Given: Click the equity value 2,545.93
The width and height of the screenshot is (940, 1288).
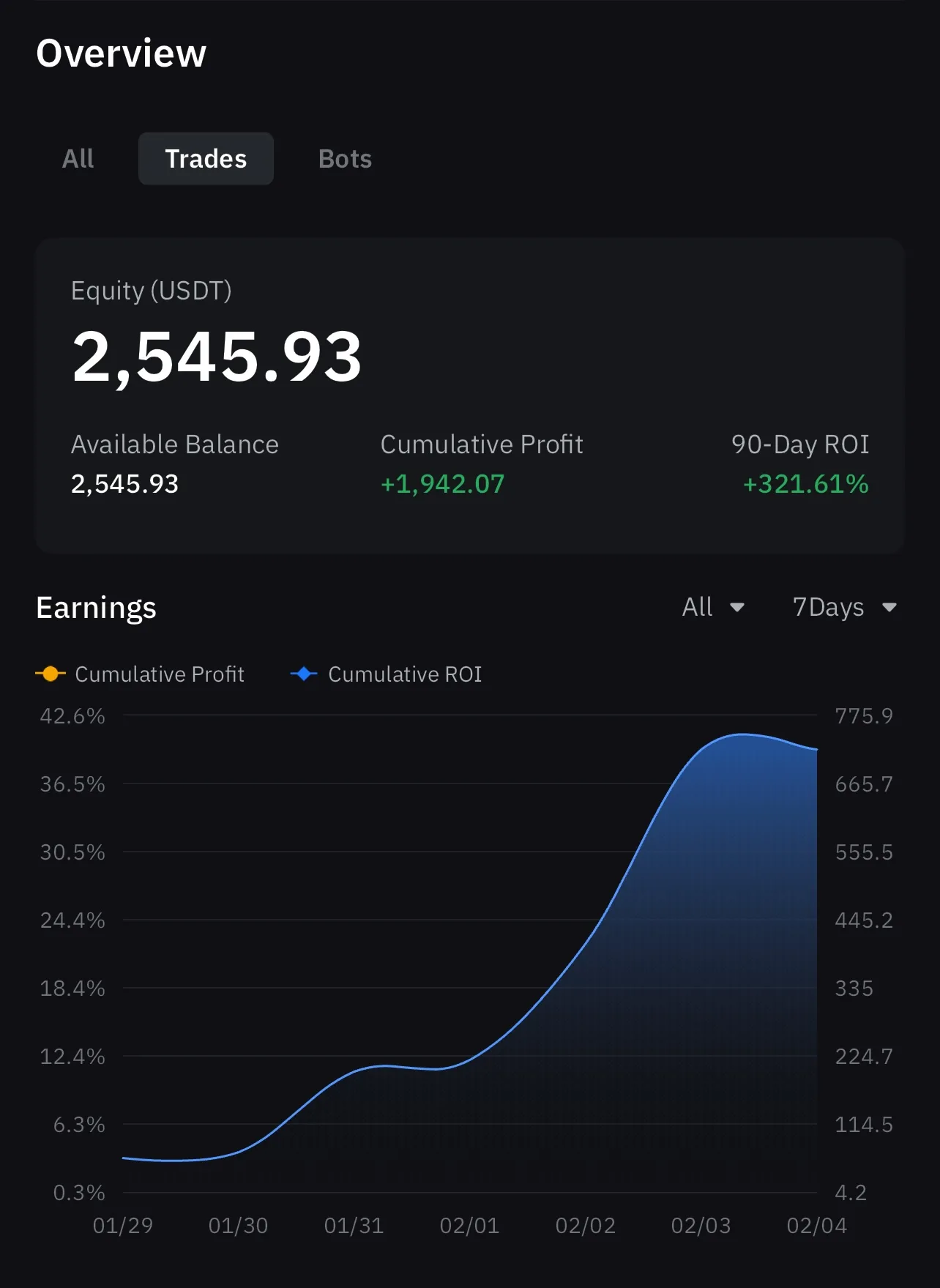Looking at the screenshot, I should tap(217, 357).
